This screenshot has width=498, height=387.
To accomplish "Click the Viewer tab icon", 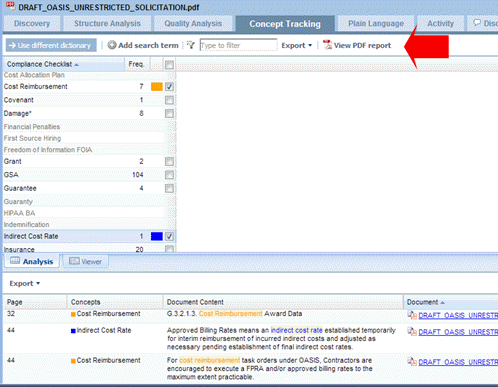I will click(74, 261).
